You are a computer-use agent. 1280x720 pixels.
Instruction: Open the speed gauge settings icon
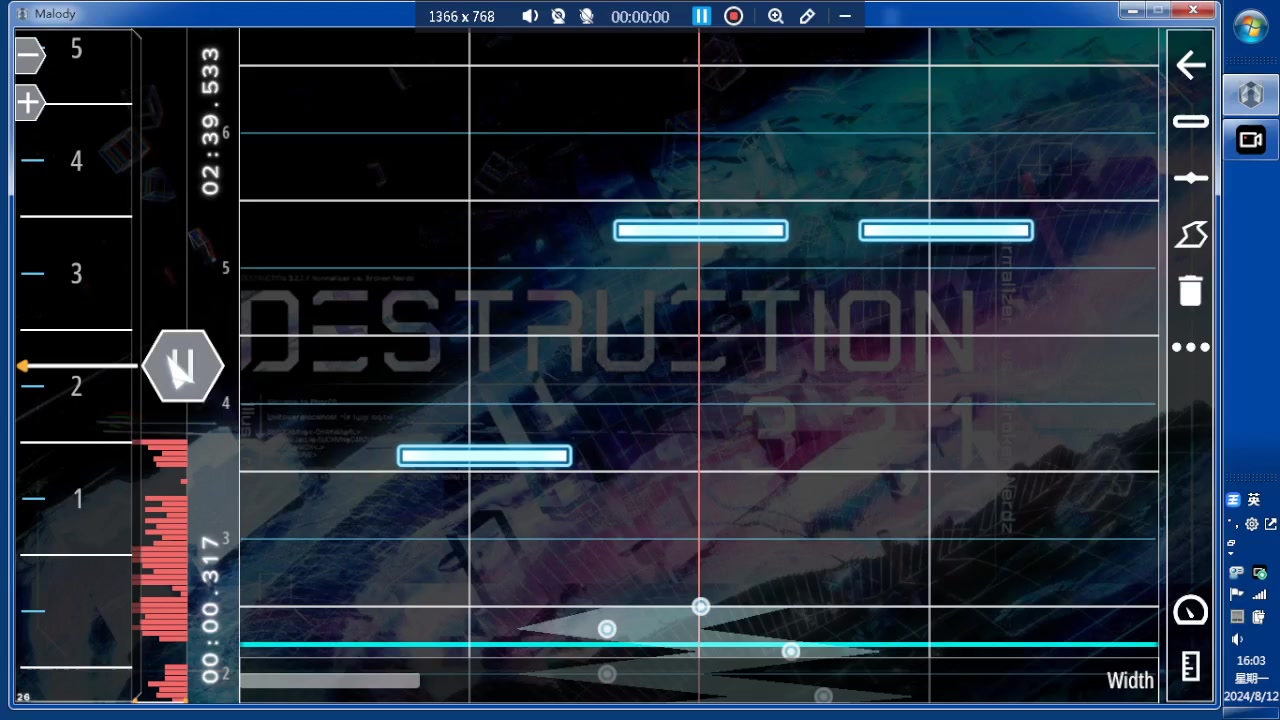tap(1190, 610)
